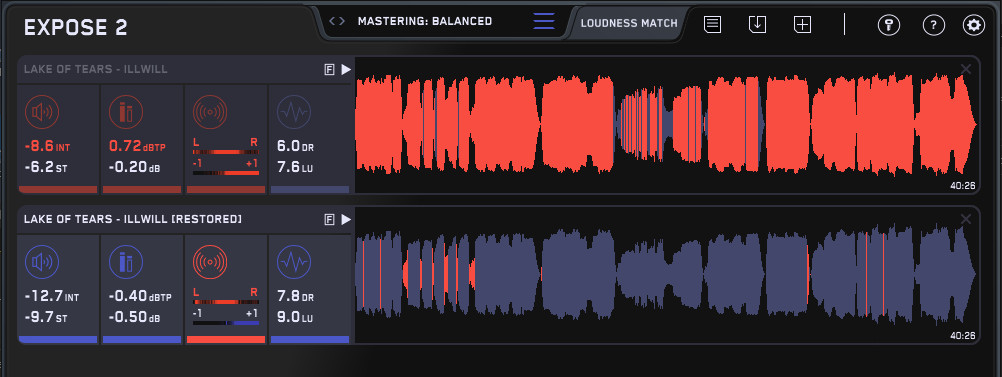This screenshot has height=377, width=1002.
Task: Open the preset list menu icon
Action: (x=544, y=21)
